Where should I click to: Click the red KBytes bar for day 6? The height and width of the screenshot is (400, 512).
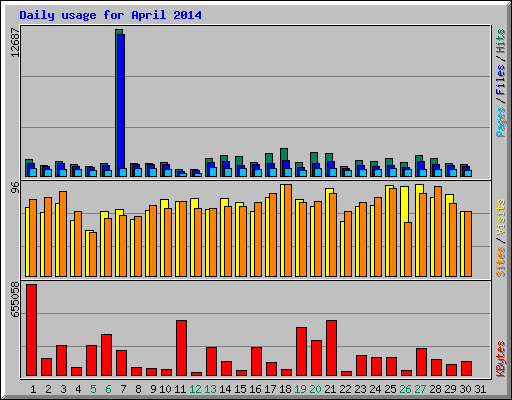click(106, 355)
